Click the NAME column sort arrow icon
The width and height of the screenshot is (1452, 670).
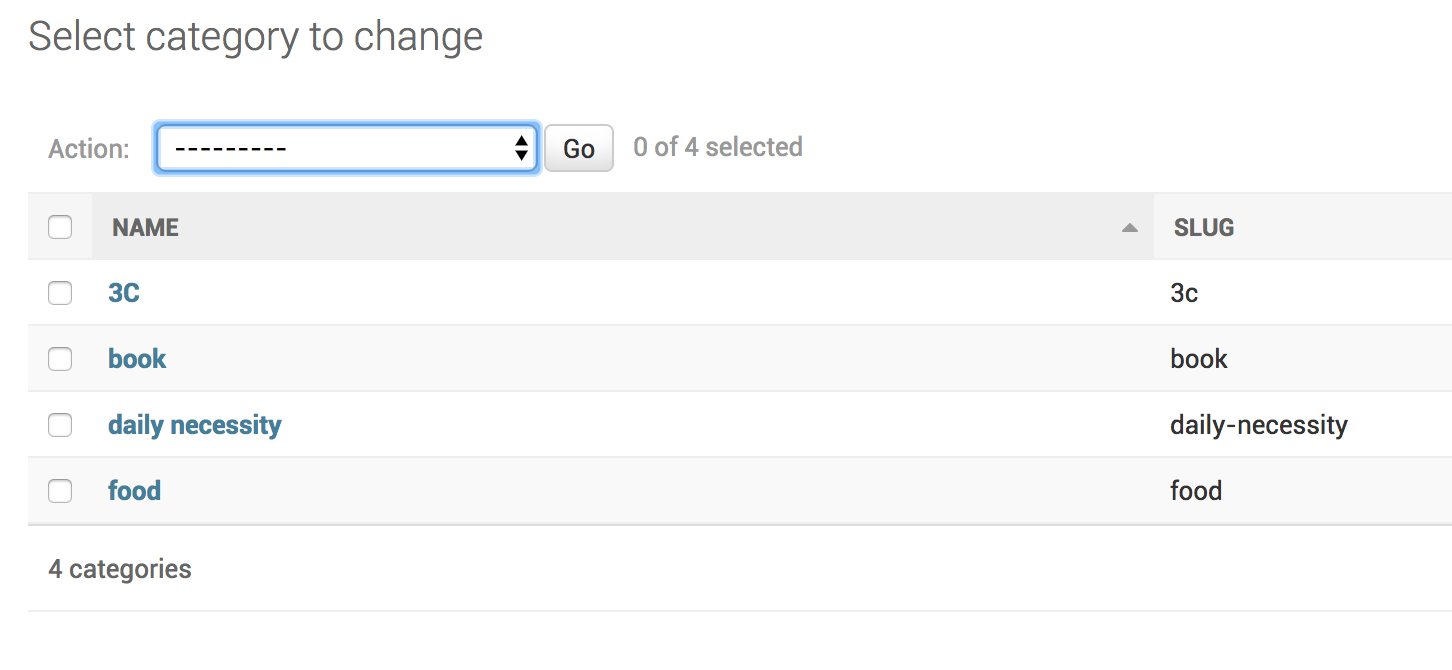point(1129,228)
